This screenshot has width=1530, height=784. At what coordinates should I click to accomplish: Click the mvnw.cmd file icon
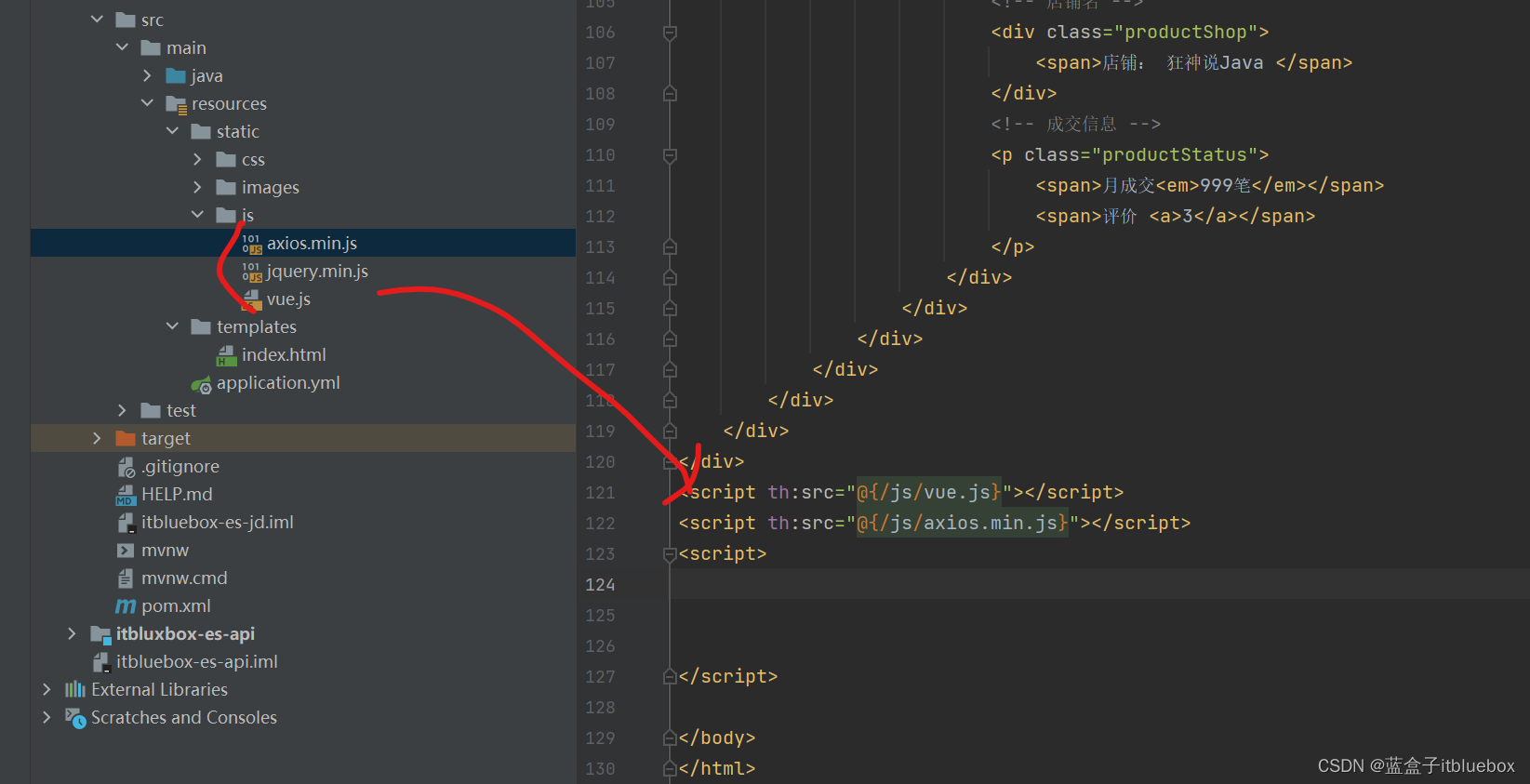[x=126, y=578]
